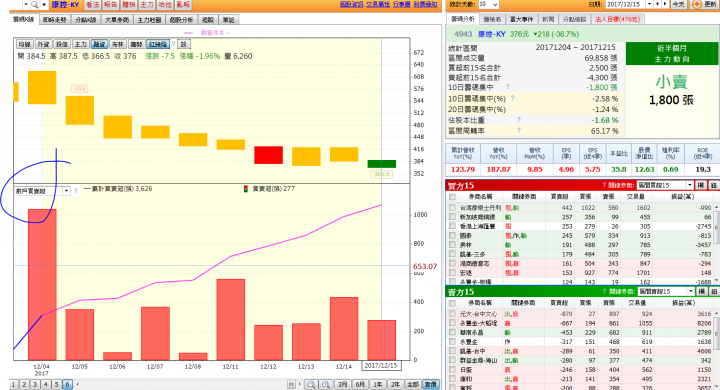Click the 看法 button in top toolbar
This screenshot has width=720, height=390.
92,5
